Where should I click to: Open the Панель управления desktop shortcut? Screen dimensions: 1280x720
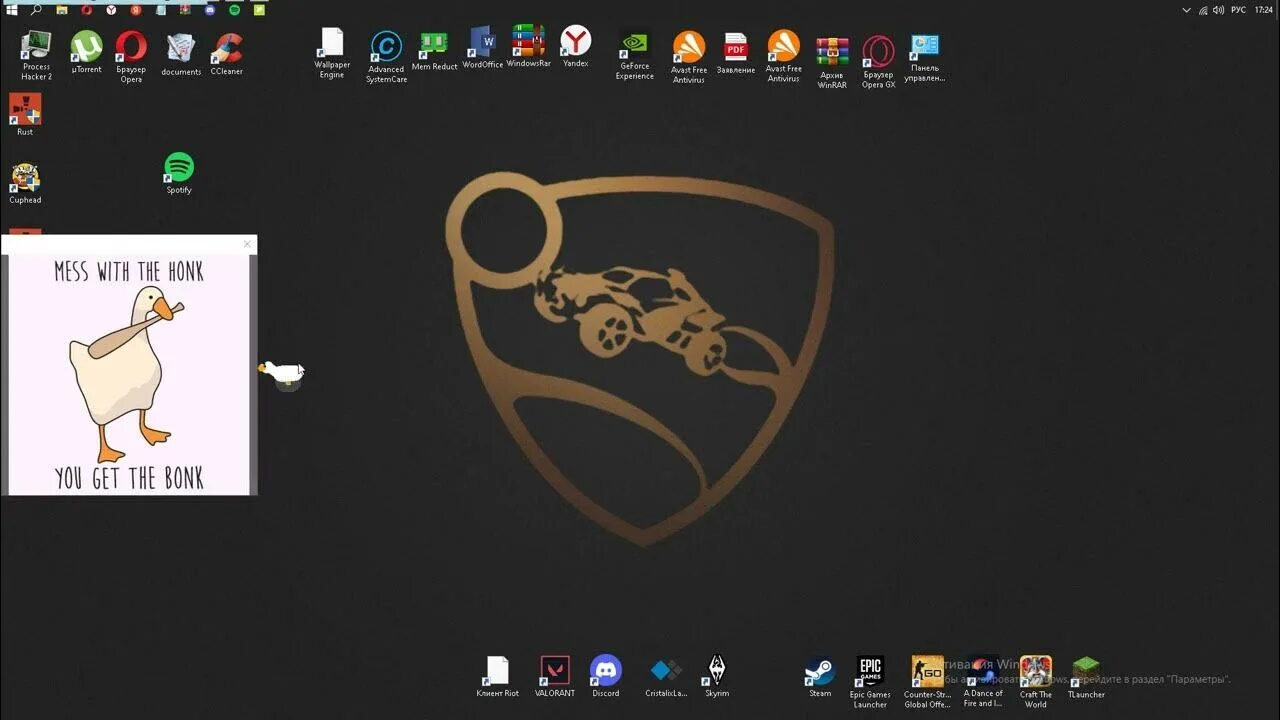(x=924, y=58)
